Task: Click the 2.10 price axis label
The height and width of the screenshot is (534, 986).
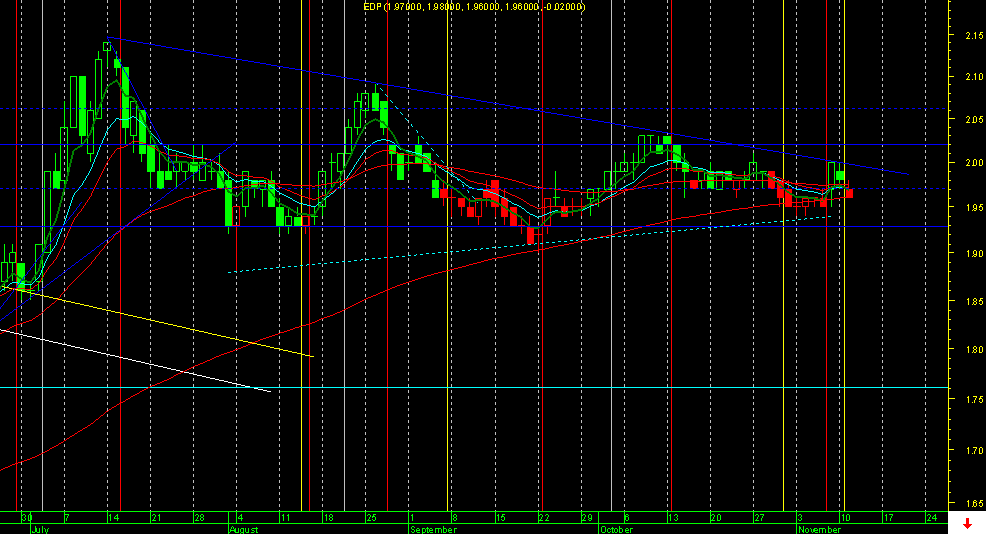Action: point(974,77)
